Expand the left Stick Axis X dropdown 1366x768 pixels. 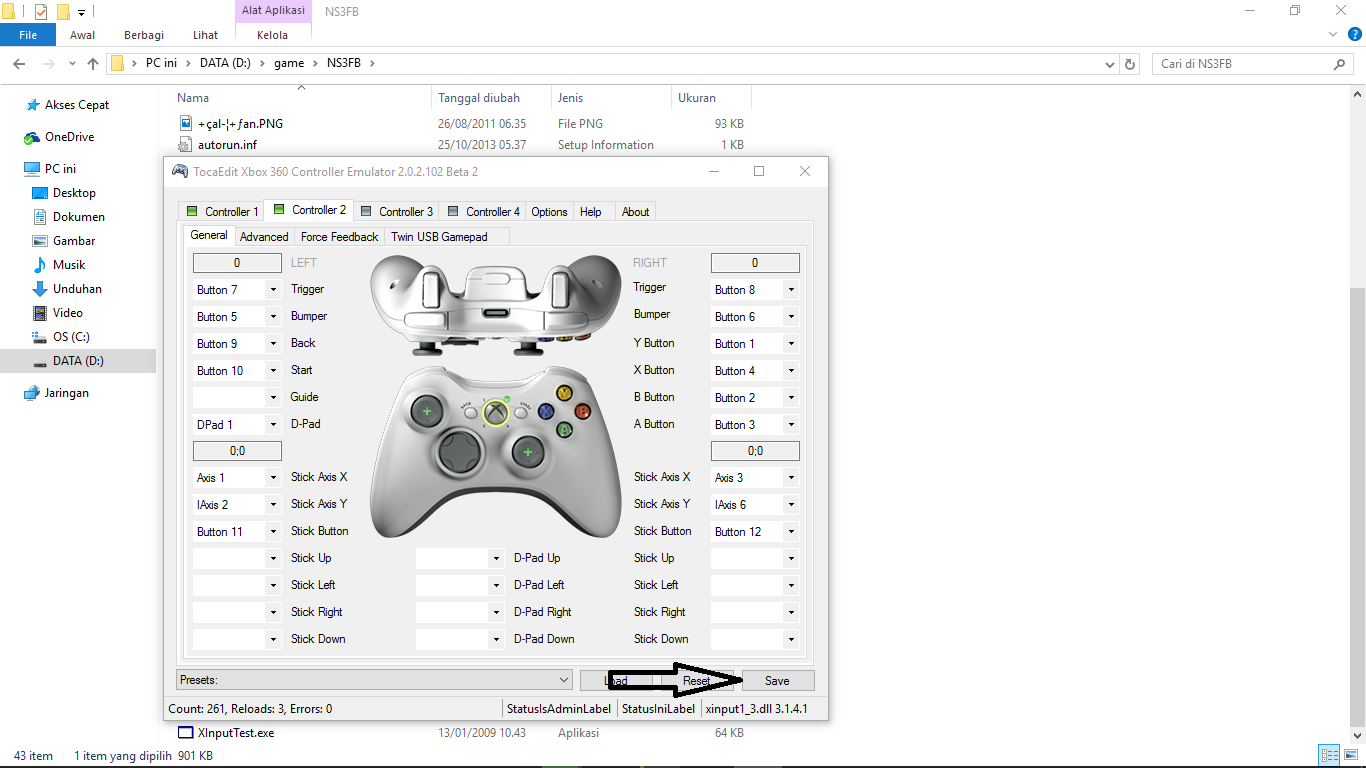click(x=273, y=478)
